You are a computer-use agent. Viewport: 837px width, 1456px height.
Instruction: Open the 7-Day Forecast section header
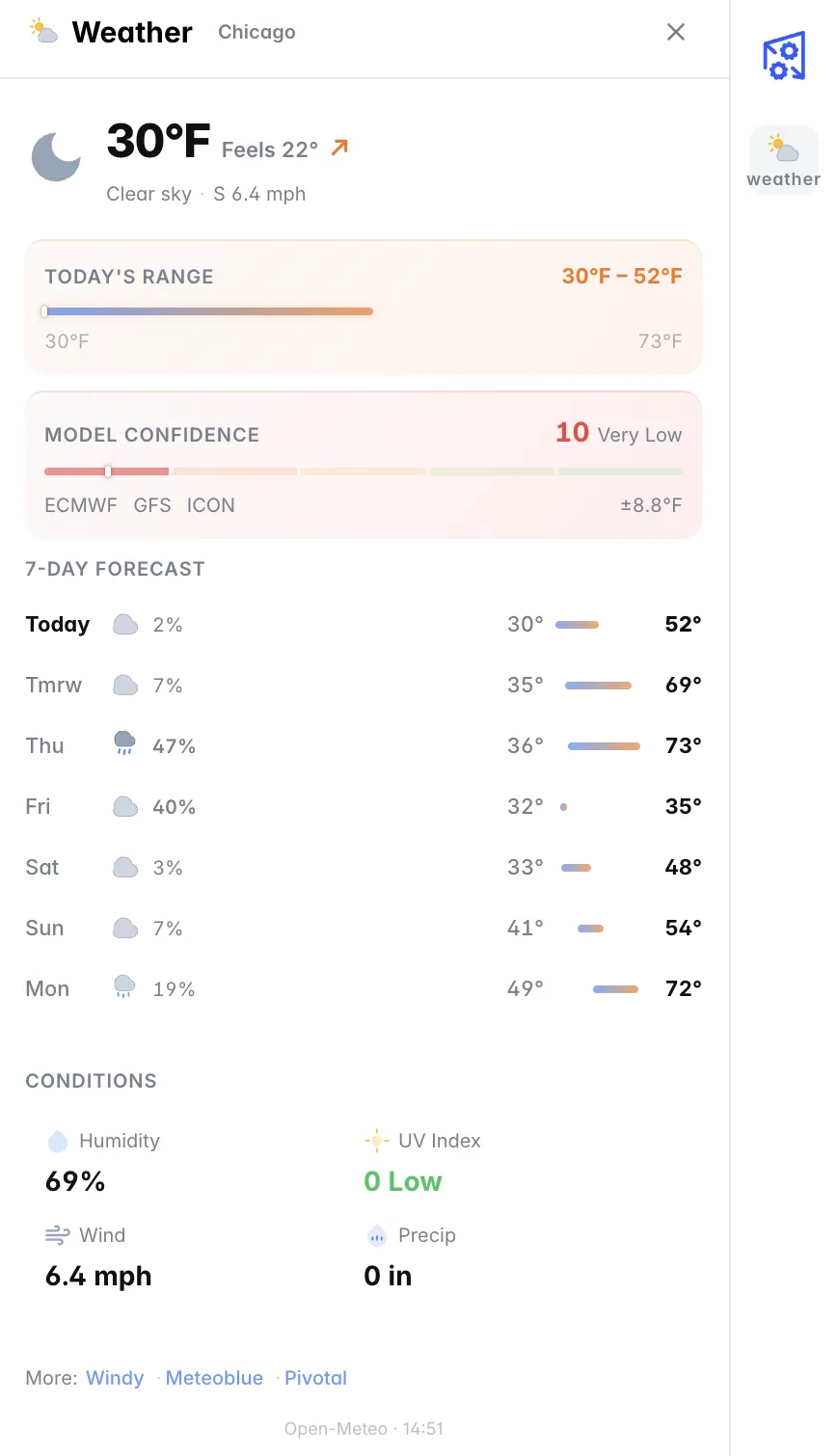[x=115, y=569]
